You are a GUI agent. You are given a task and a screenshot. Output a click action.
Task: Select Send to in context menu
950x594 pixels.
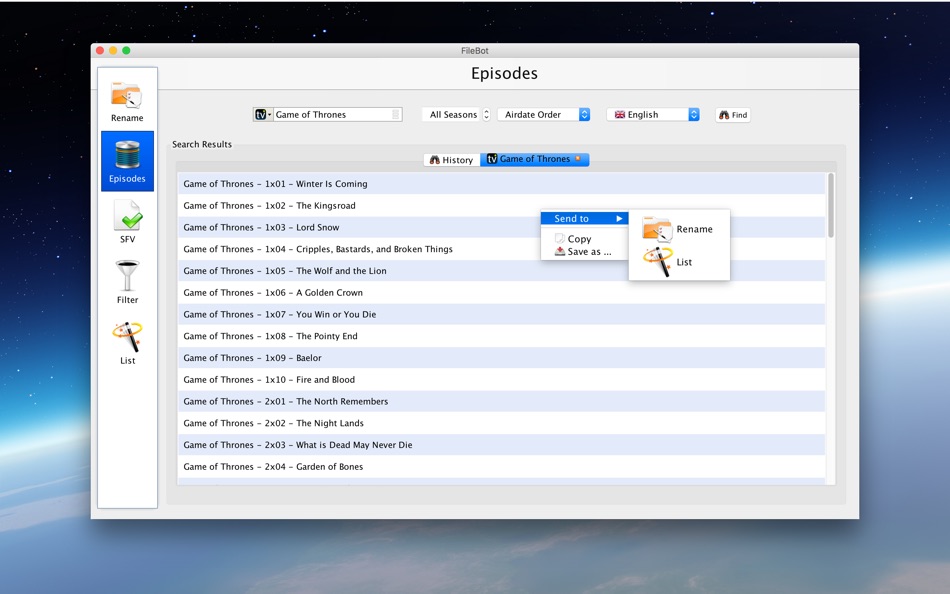pyautogui.click(x=584, y=219)
